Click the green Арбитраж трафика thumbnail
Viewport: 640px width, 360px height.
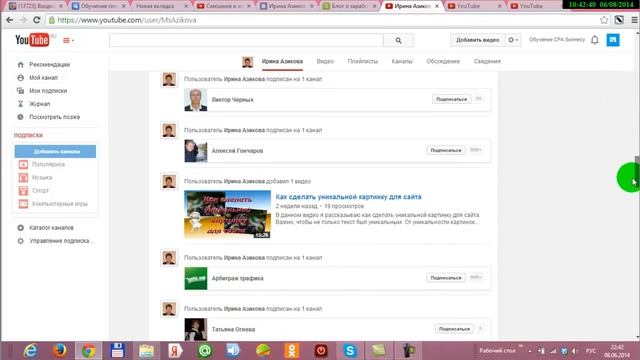pos(196,278)
